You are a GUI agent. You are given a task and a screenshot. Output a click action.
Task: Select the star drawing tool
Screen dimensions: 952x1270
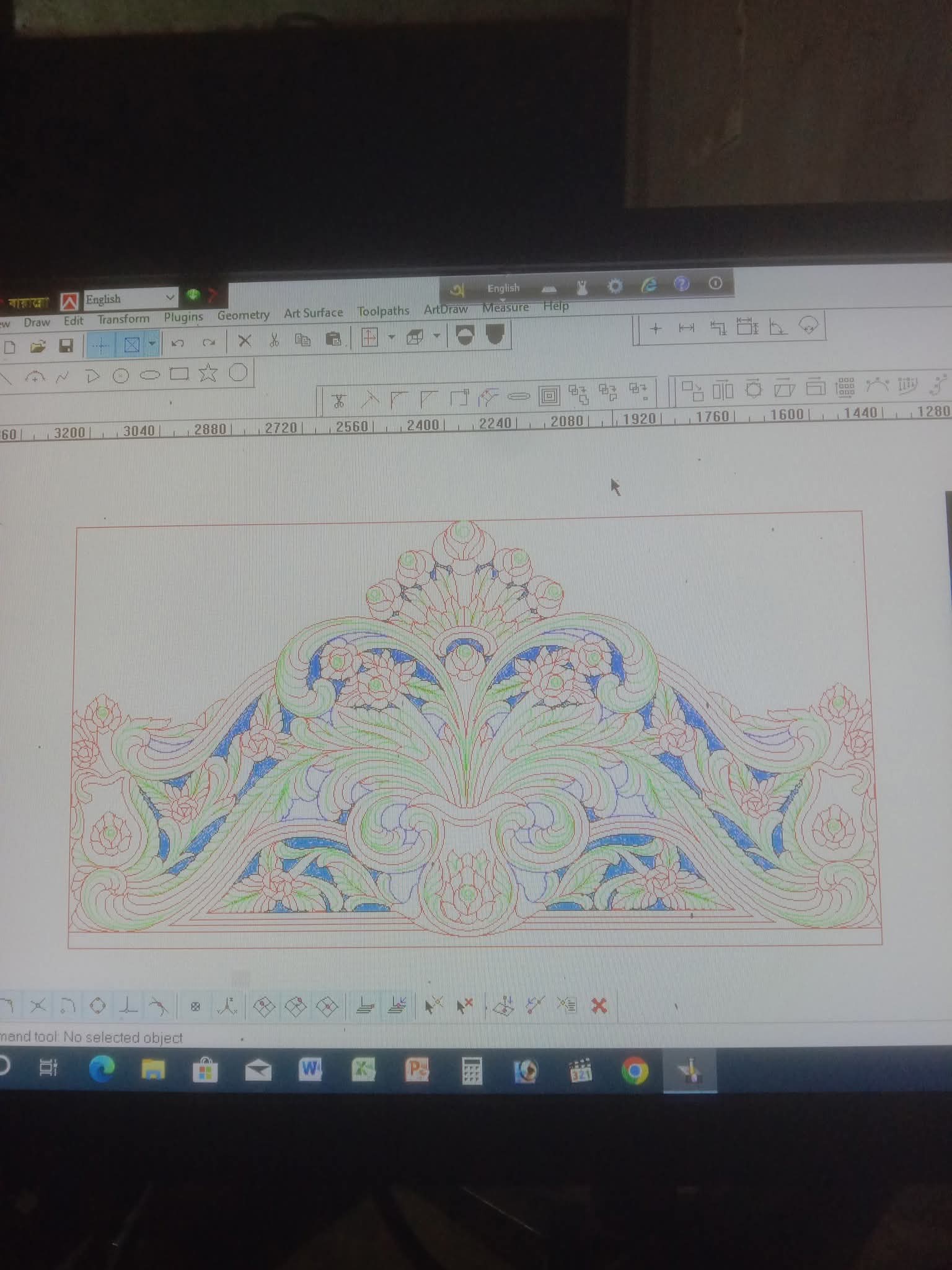208,373
